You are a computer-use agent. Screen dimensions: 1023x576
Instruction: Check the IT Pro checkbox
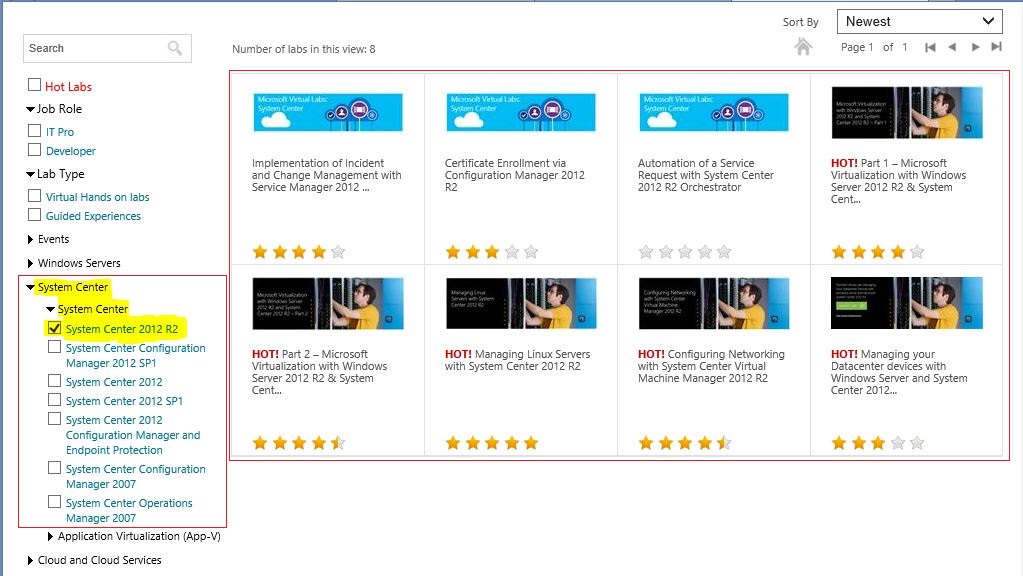pyautogui.click(x=35, y=130)
